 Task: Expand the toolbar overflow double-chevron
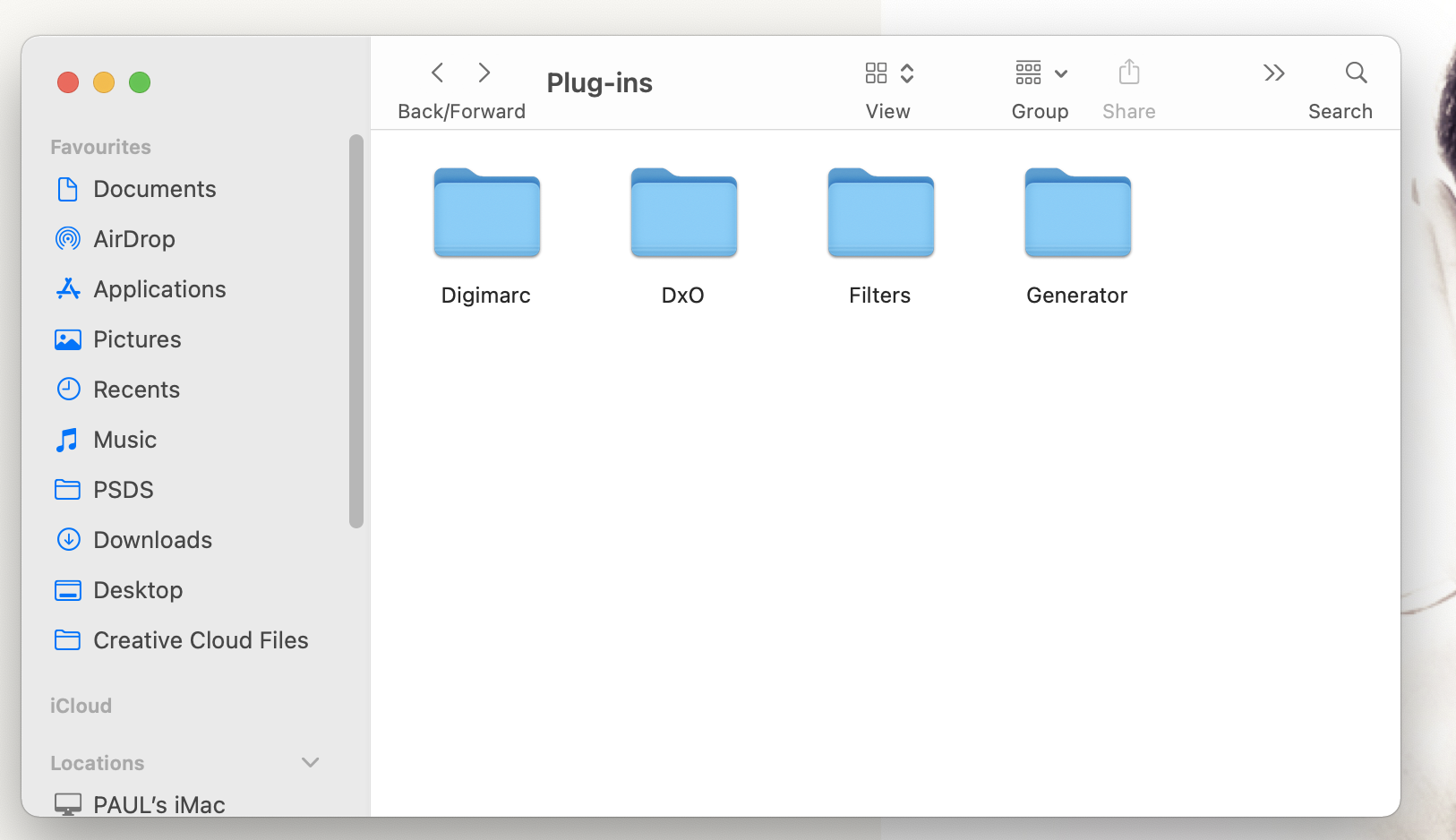(1275, 73)
